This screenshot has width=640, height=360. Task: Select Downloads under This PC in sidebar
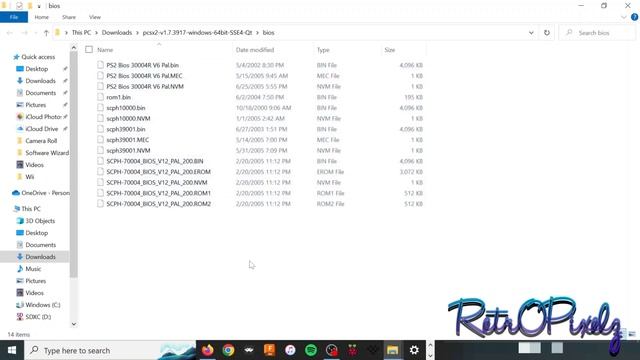coord(36,257)
